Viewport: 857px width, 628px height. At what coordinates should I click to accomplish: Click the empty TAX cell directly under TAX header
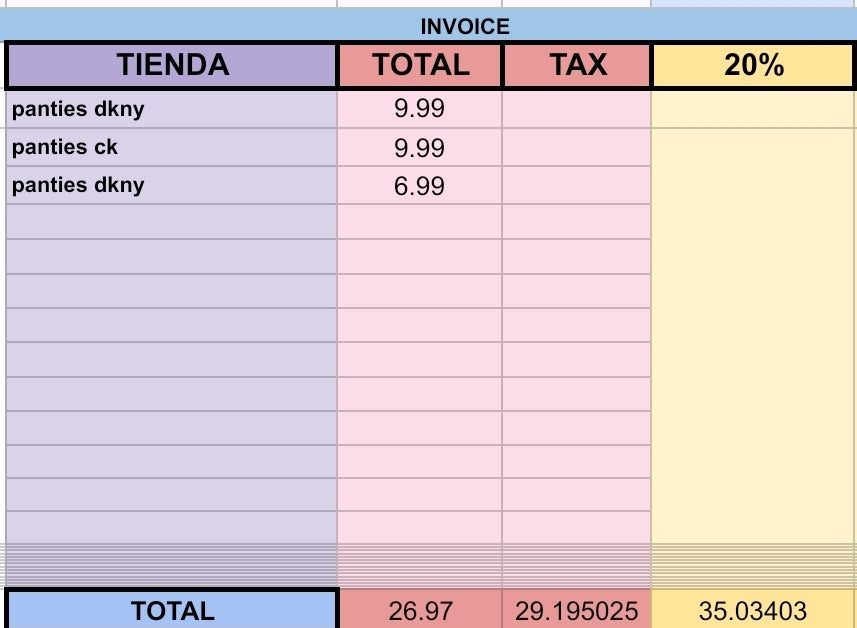[x=577, y=109]
